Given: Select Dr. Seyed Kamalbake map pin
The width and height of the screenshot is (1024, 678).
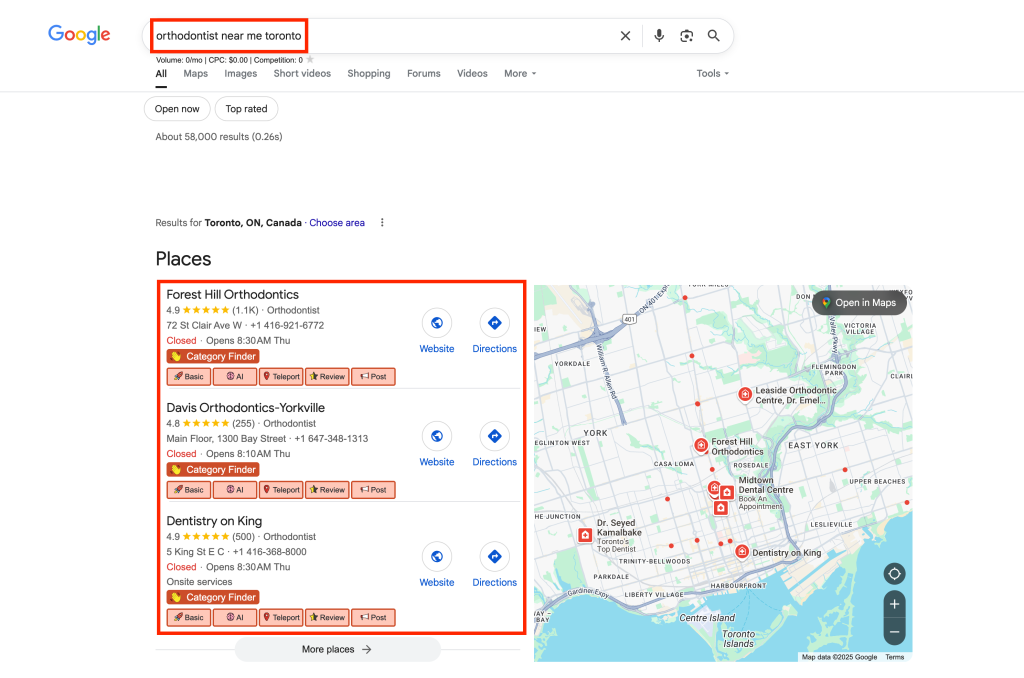Looking at the screenshot, I should 585,535.
